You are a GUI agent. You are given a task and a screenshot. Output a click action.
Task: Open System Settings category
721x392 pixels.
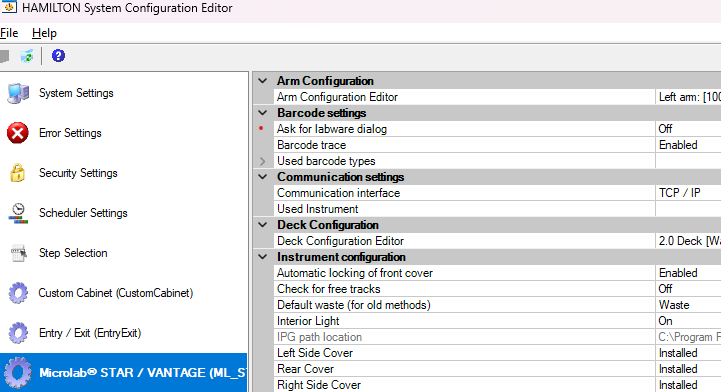(76, 93)
